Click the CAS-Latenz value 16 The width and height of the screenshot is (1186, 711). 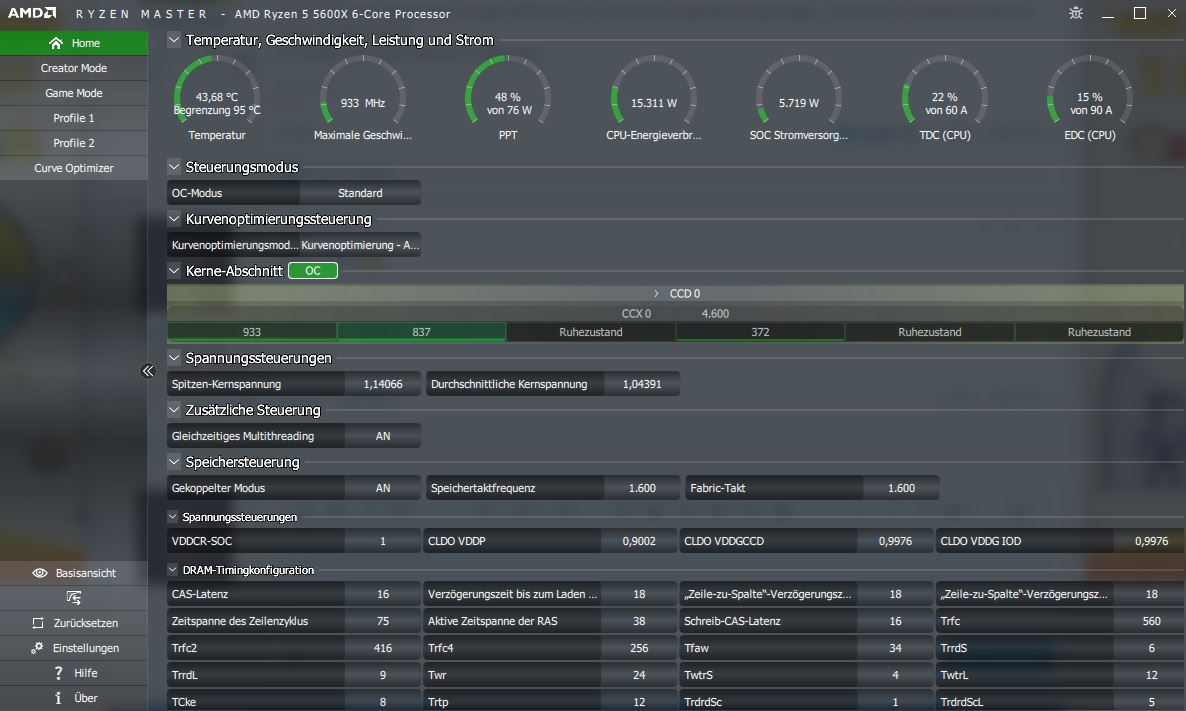point(383,594)
